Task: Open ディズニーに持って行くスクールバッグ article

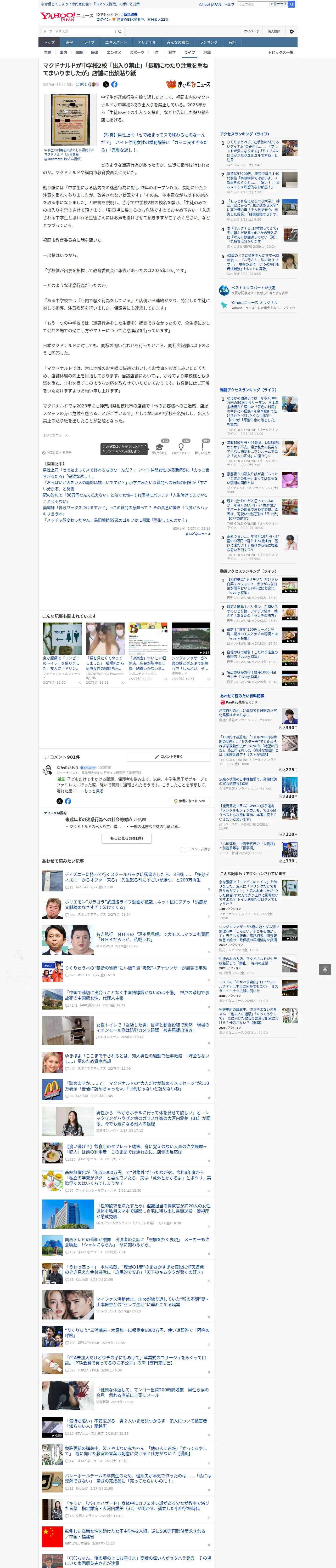Action: [x=137, y=877]
